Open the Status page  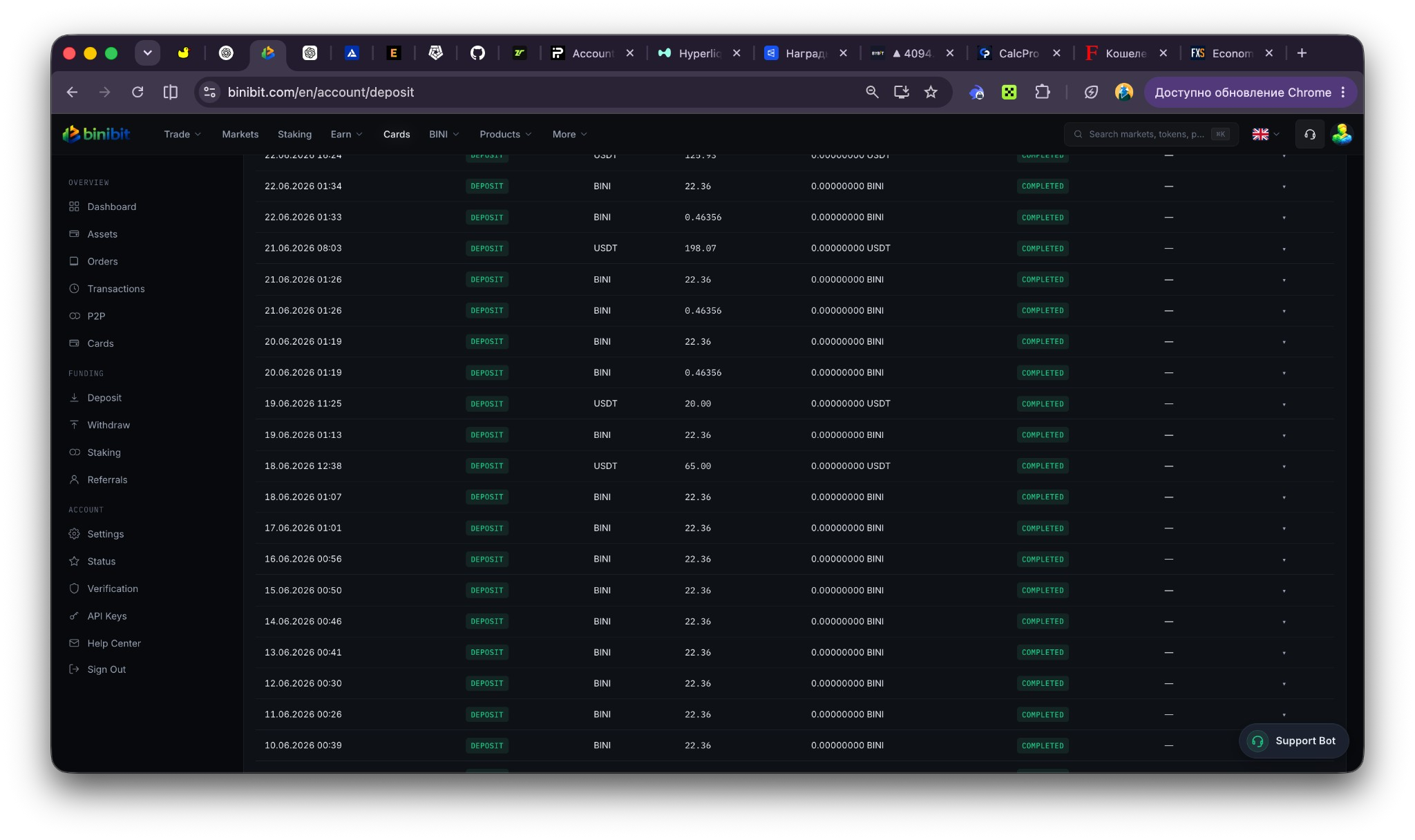pyautogui.click(x=101, y=561)
